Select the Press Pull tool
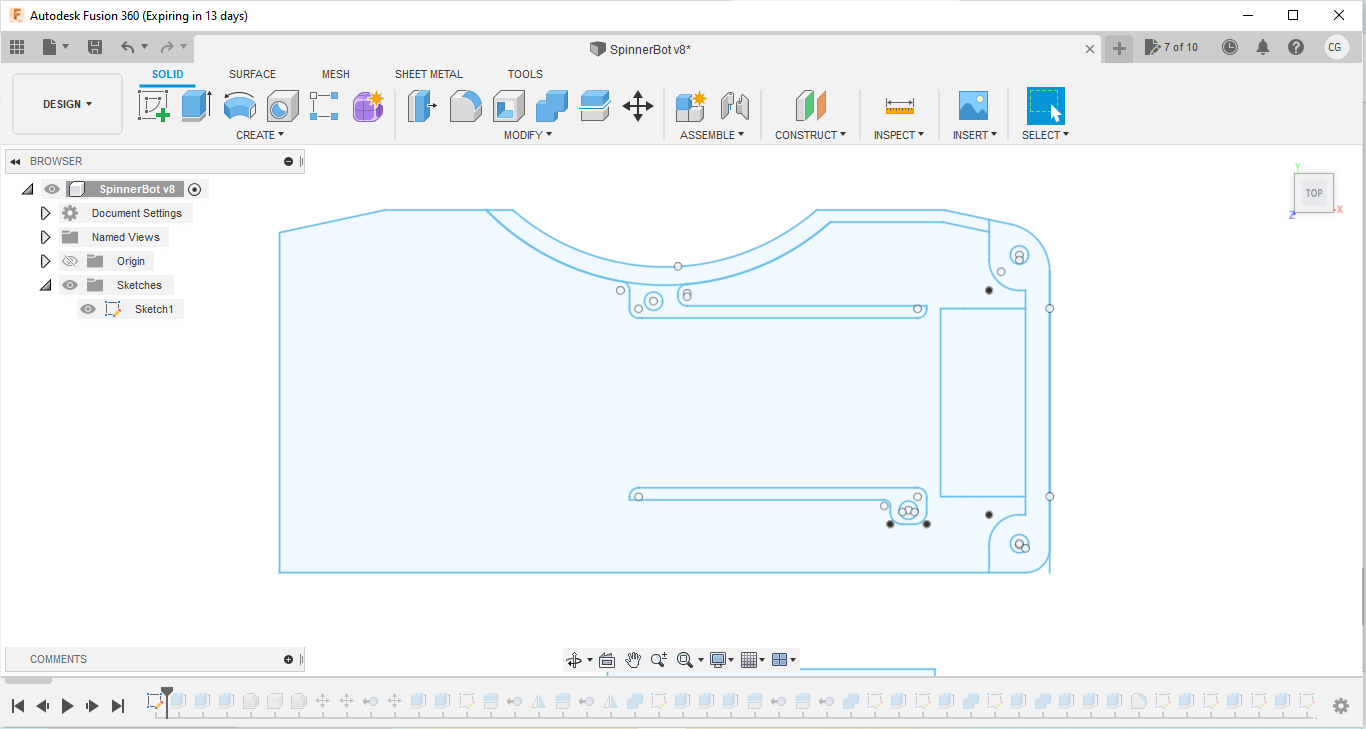The width and height of the screenshot is (1366, 729). (x=422, y=105)
